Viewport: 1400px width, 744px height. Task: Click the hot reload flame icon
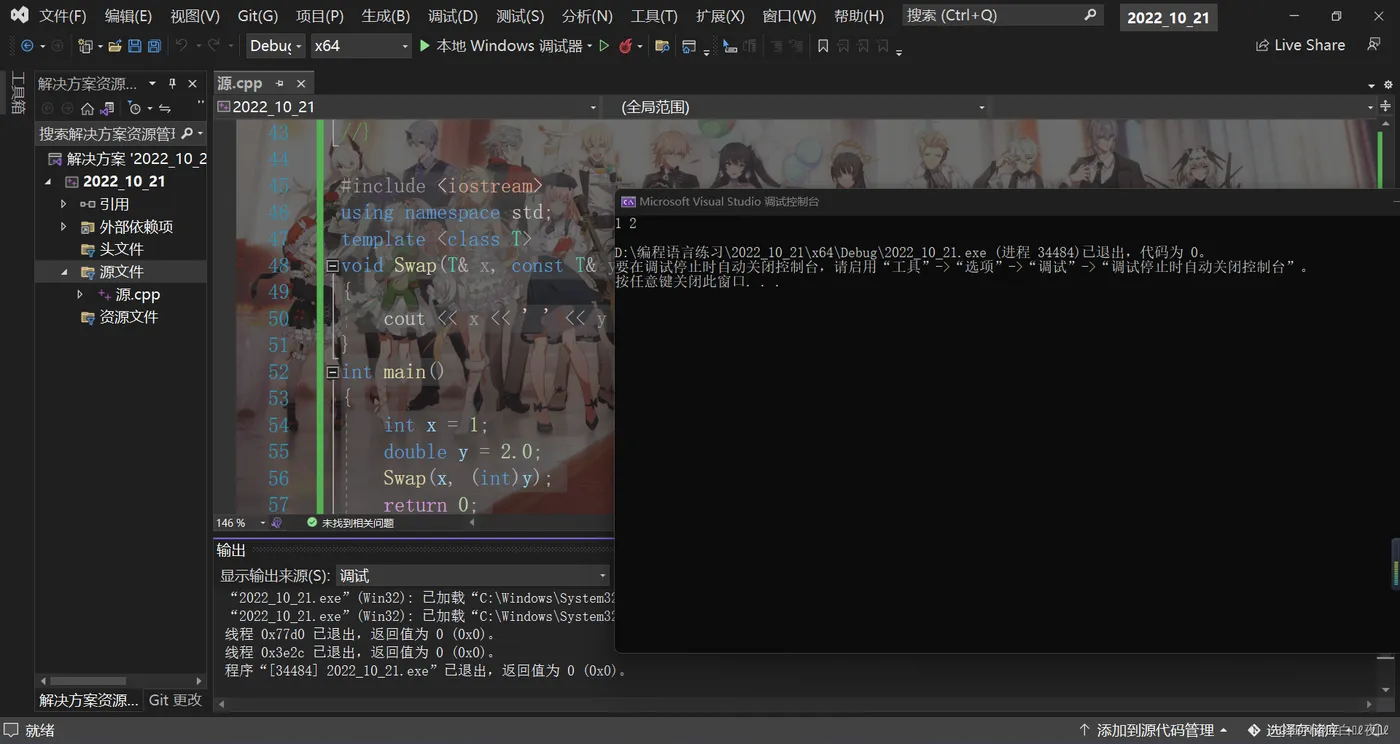point(625,46)
